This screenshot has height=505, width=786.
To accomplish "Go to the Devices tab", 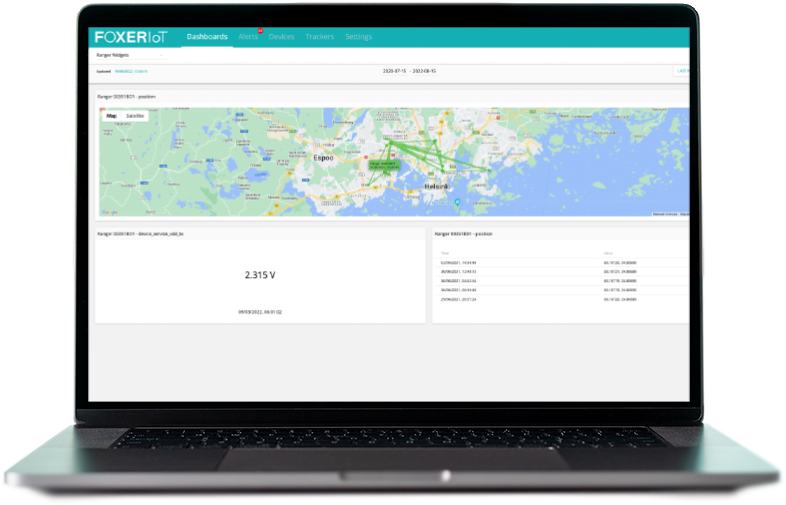I will tap(281, 37).
